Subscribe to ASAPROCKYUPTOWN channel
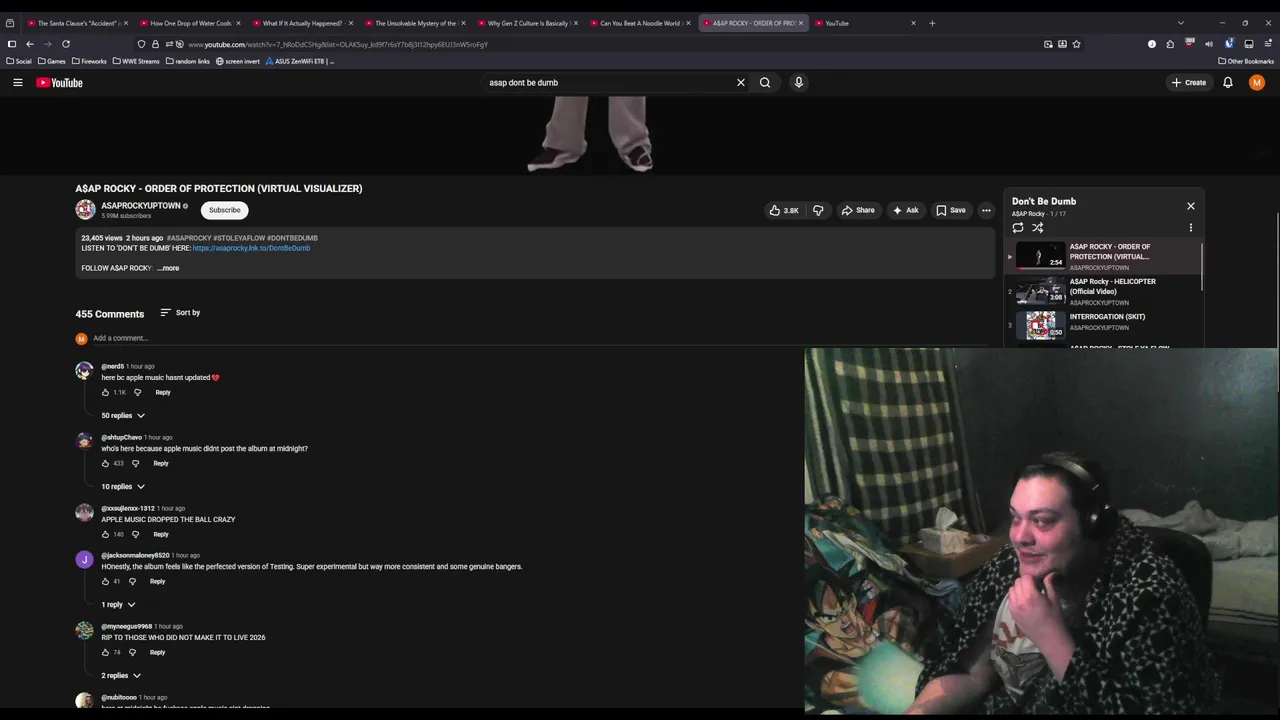1280x720 pixels. point(225,210)
